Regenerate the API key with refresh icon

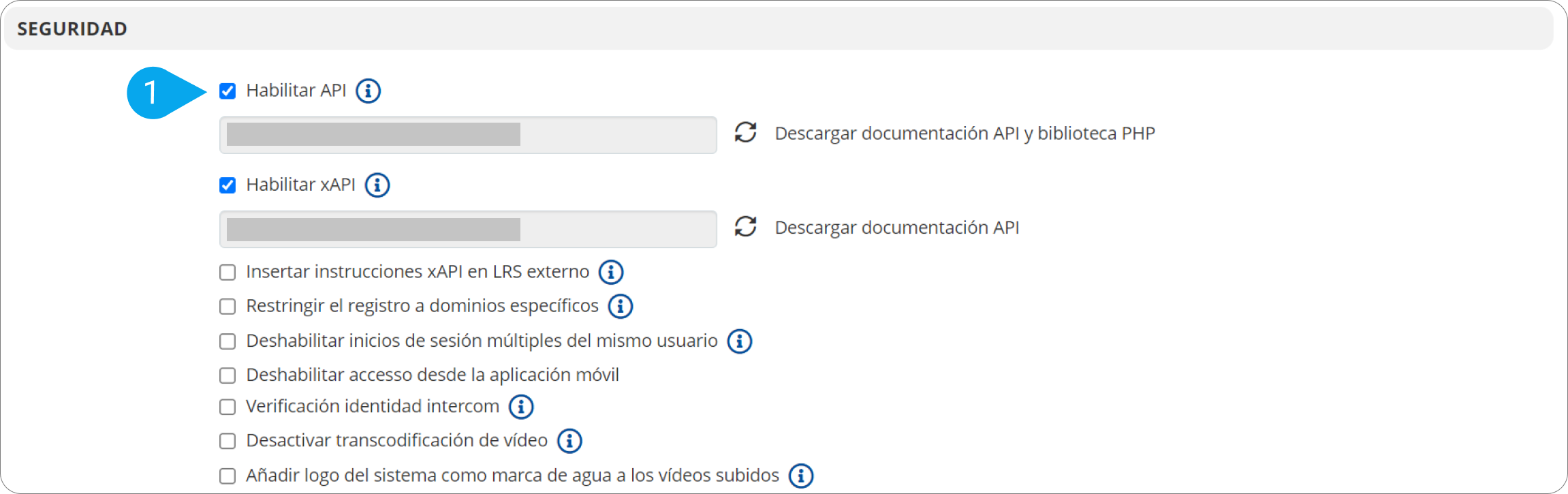click(x=746, y=132)
